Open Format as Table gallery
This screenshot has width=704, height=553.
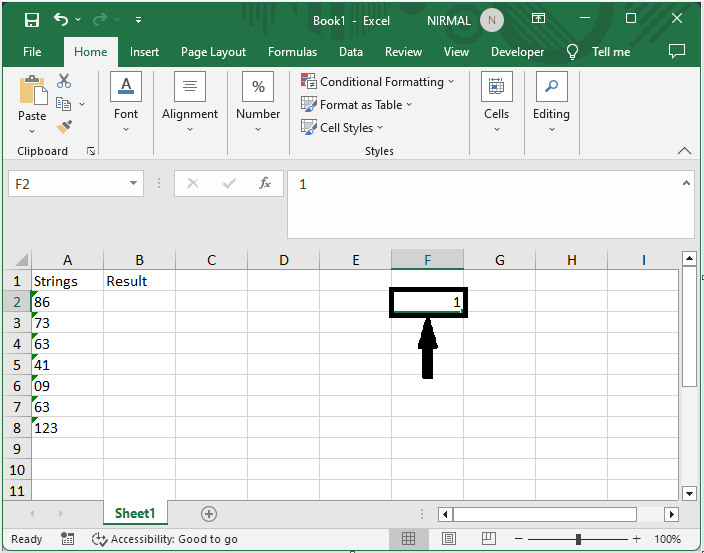[x=356, y=105]
